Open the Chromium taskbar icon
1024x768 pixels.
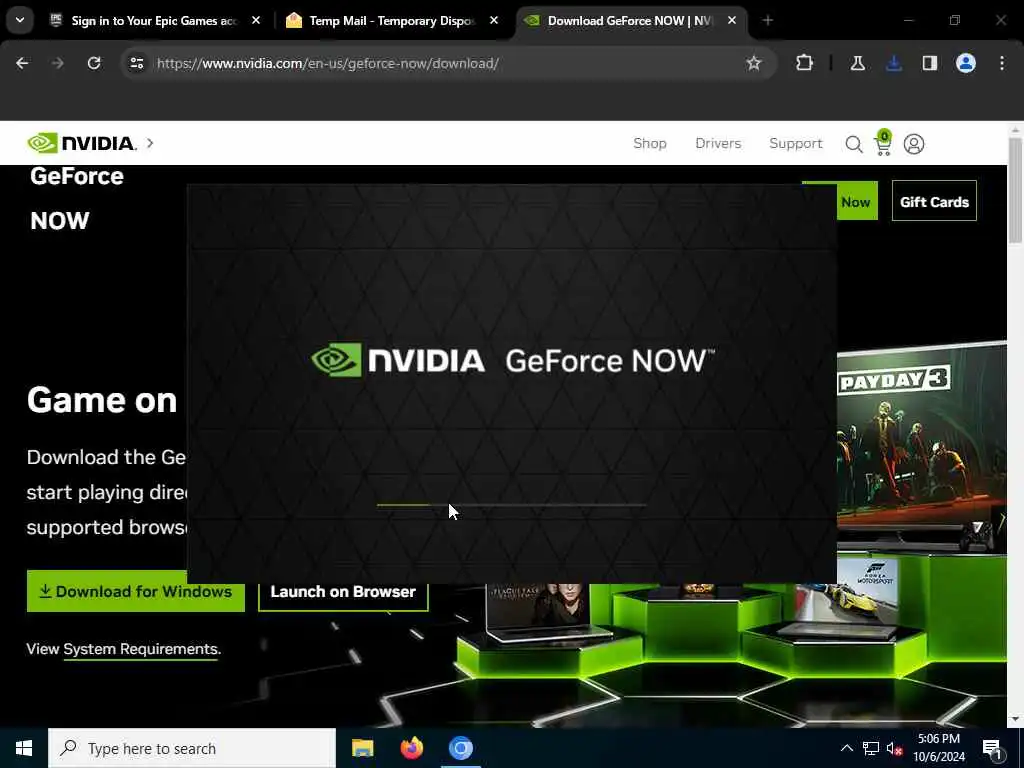click(x=460, y=748)
